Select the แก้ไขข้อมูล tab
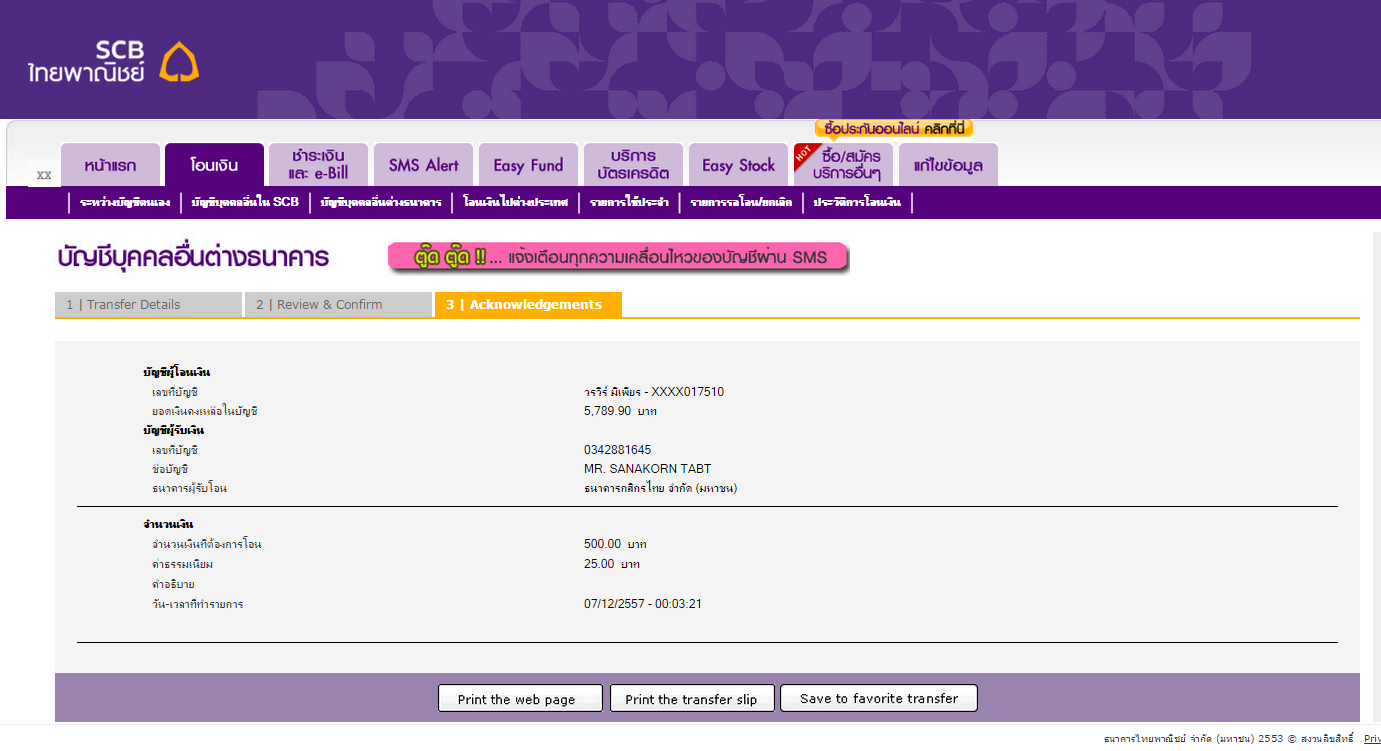The image size is (1381, 751). [948, 165]
